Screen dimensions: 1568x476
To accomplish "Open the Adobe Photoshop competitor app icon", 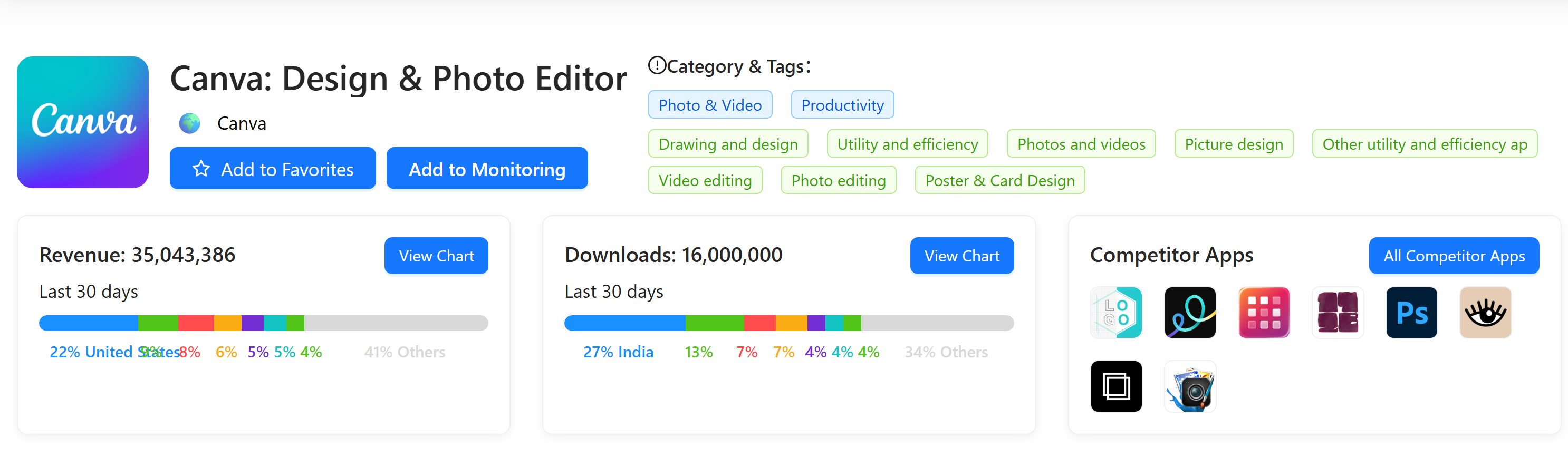I will point(1411,313).
